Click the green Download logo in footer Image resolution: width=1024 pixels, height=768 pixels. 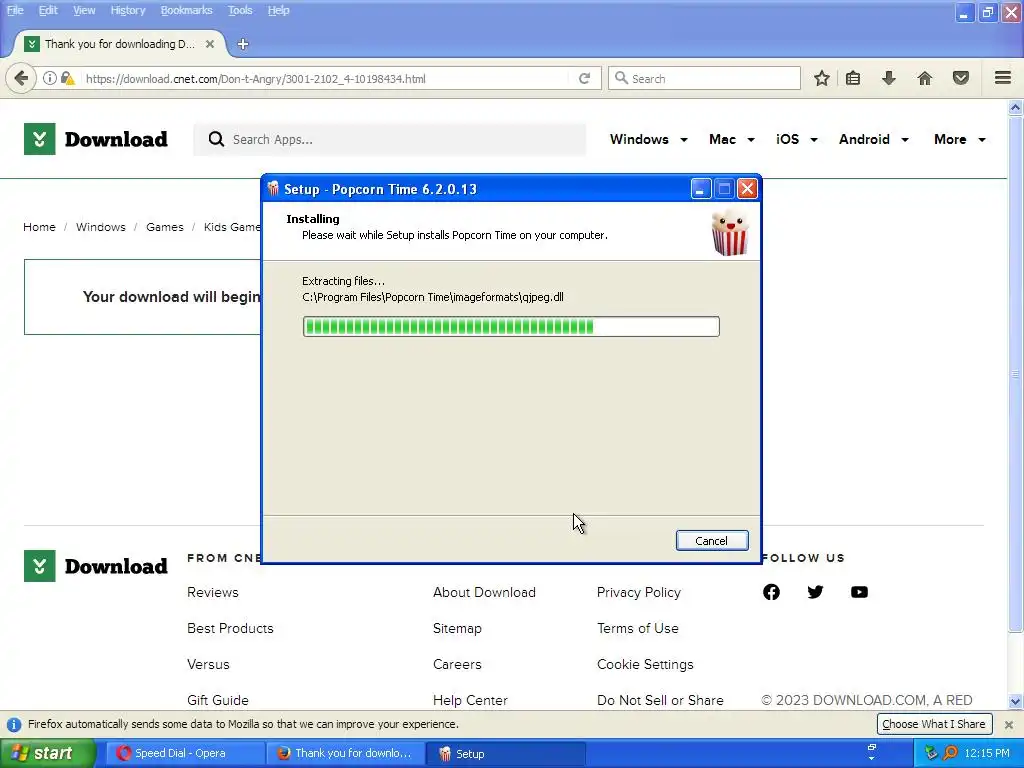[x=96, y=566]
